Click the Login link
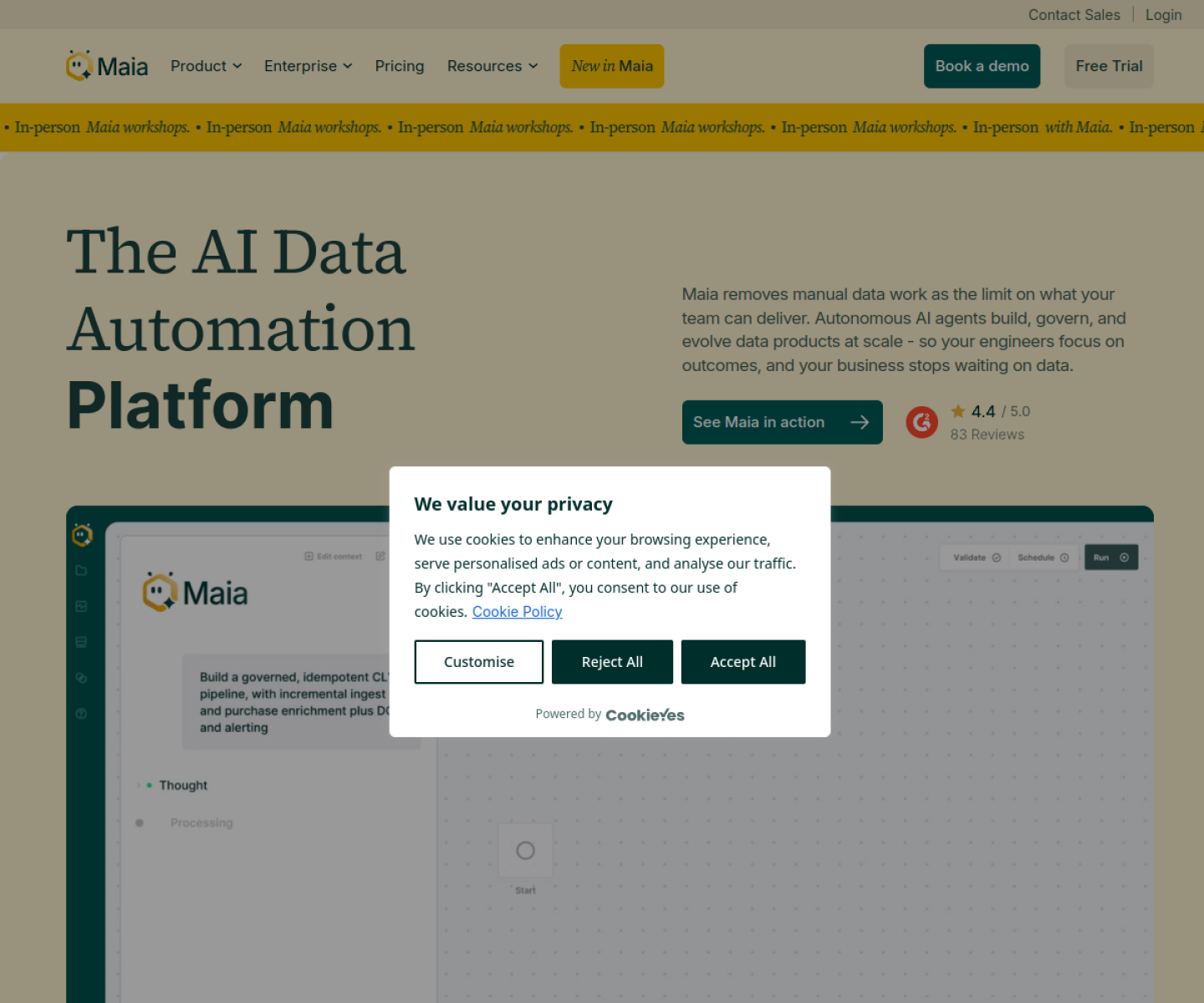This screenshot has width=1204, height=1003. coord(1164,15)
